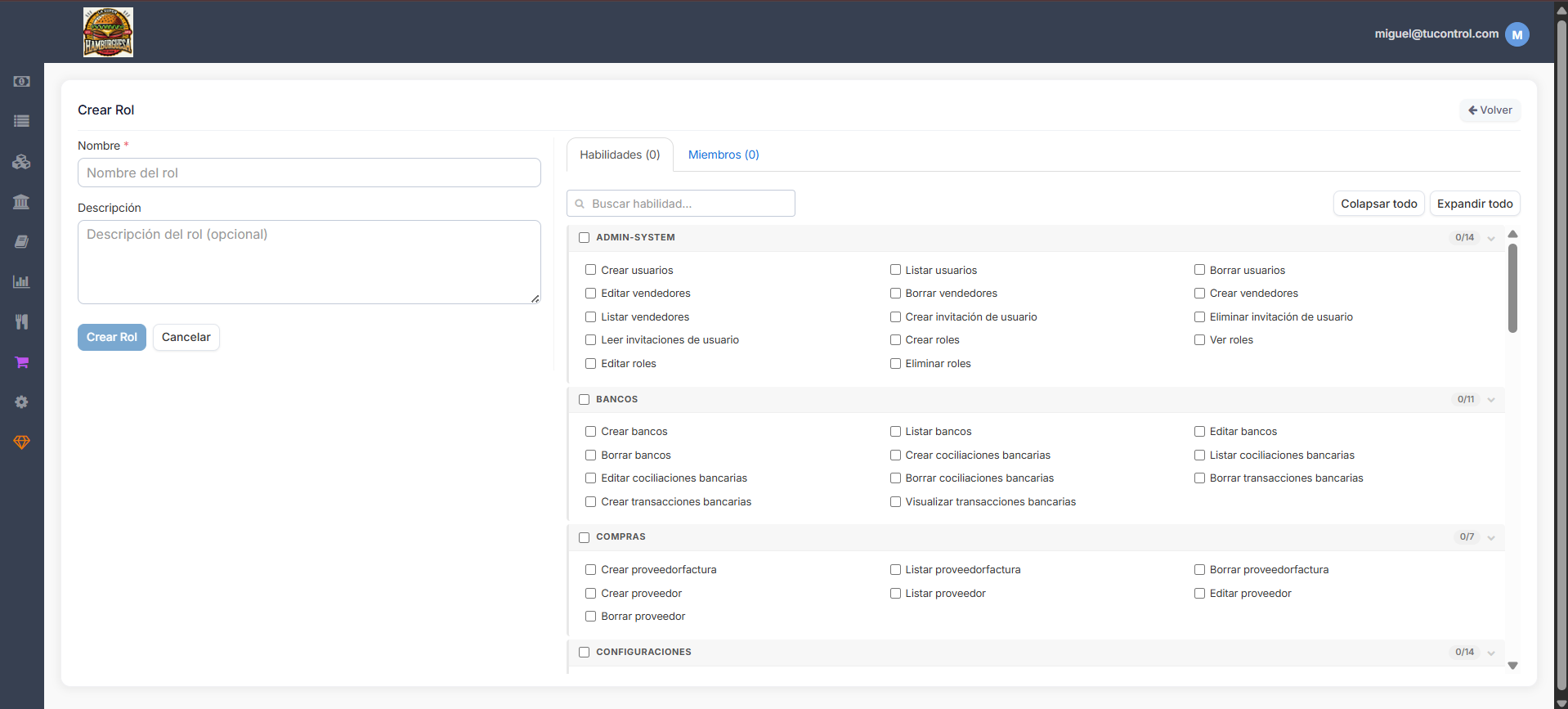
Task: Open the purple shopping cart sidebar icon
Action: click(22, 361)
